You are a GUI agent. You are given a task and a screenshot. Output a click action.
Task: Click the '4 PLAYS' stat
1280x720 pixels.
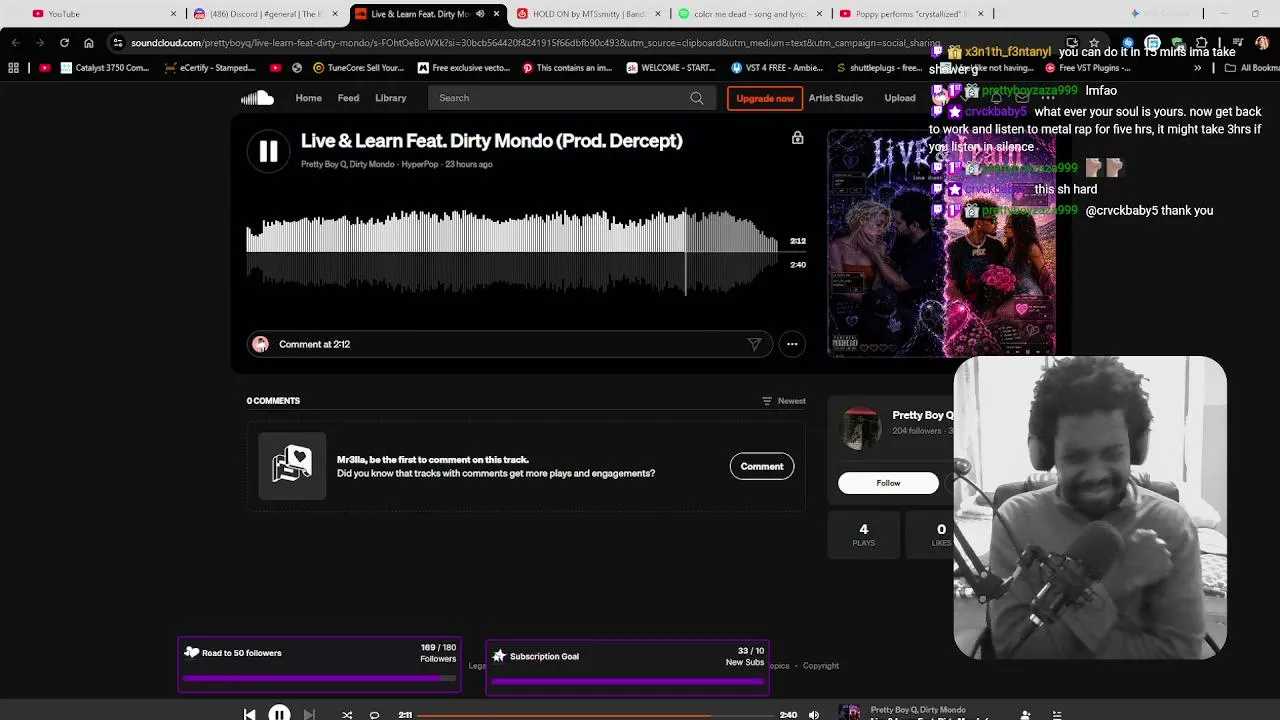tap(864, 535)
